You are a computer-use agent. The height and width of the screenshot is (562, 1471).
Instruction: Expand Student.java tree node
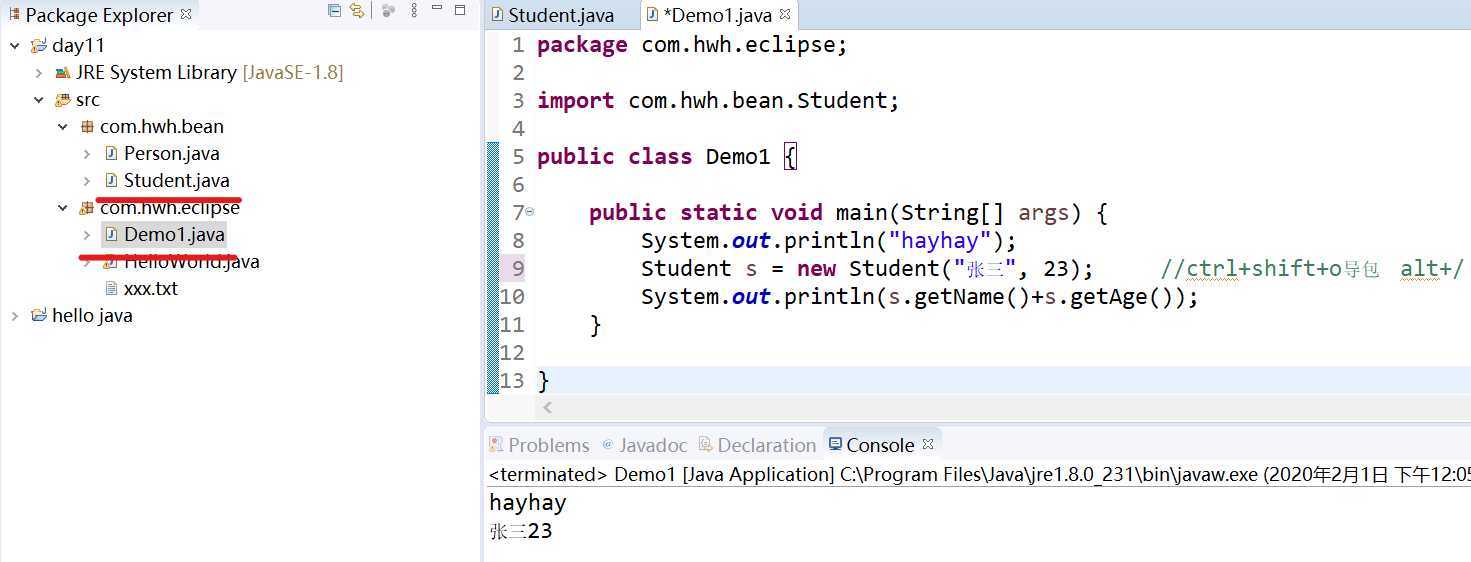click(x=87, y=181)
